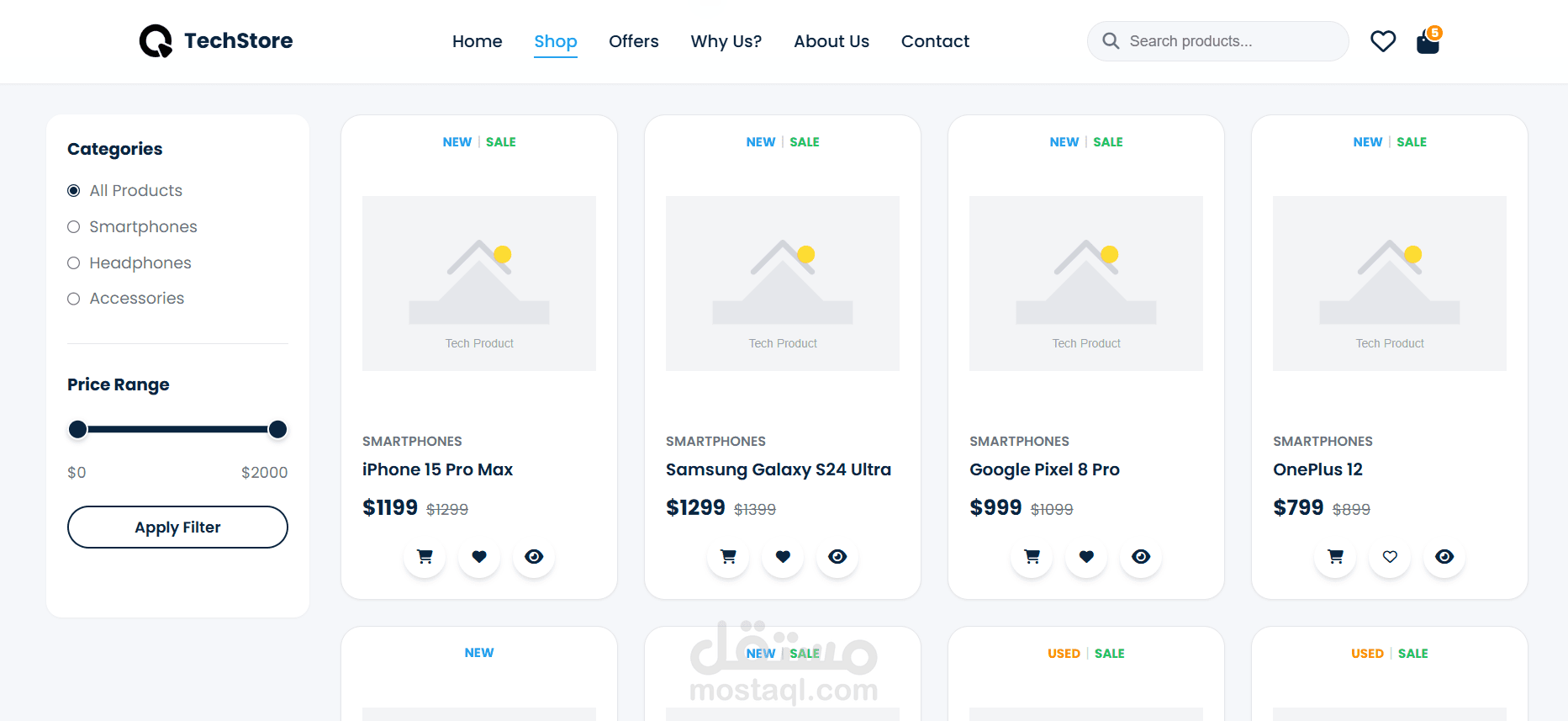Go to the Home page
Viewport: 1568px width, 721px height.
pyautogui.click(x=477, y=41)
